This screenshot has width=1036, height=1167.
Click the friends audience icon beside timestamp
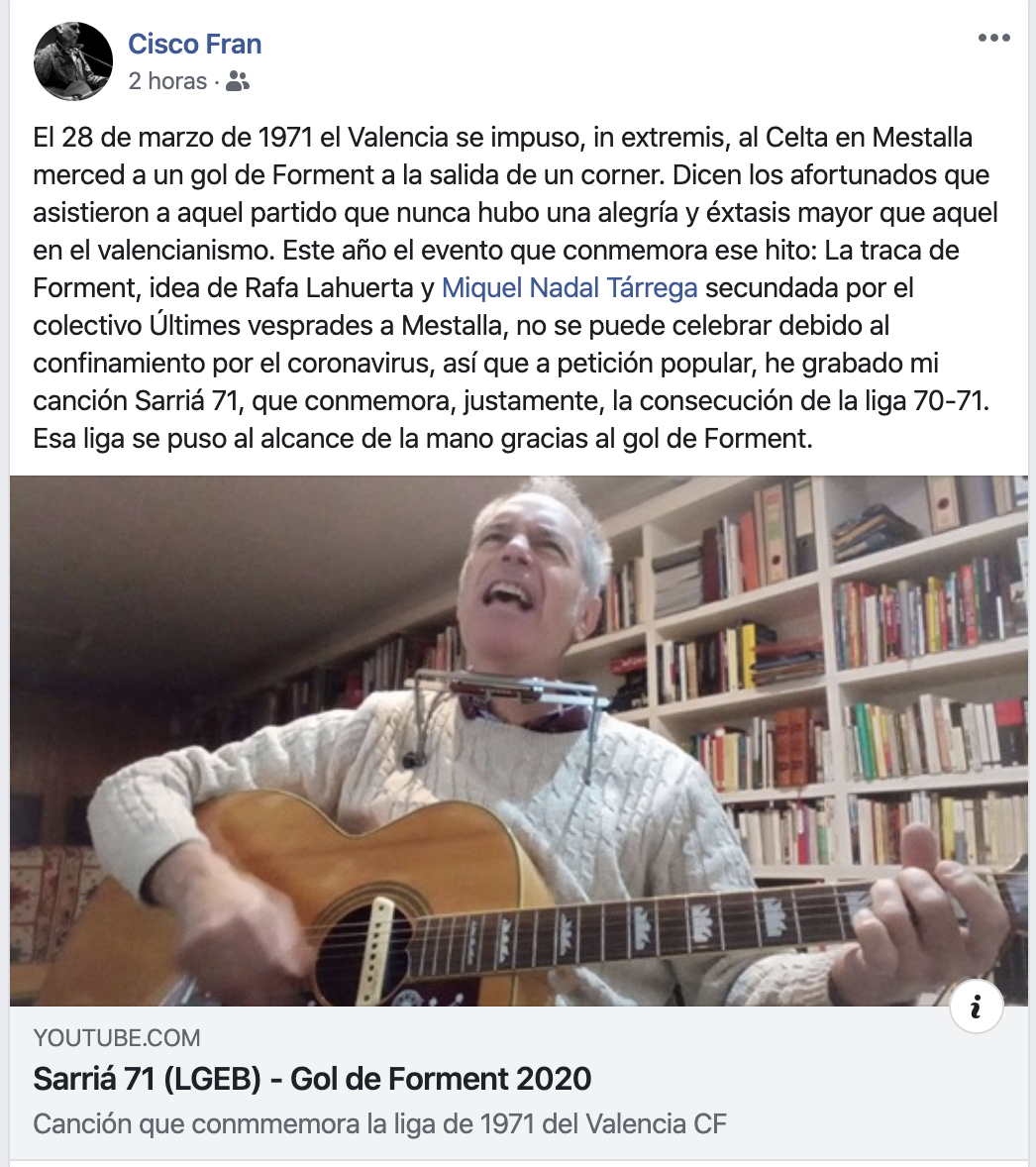point(238,80)
